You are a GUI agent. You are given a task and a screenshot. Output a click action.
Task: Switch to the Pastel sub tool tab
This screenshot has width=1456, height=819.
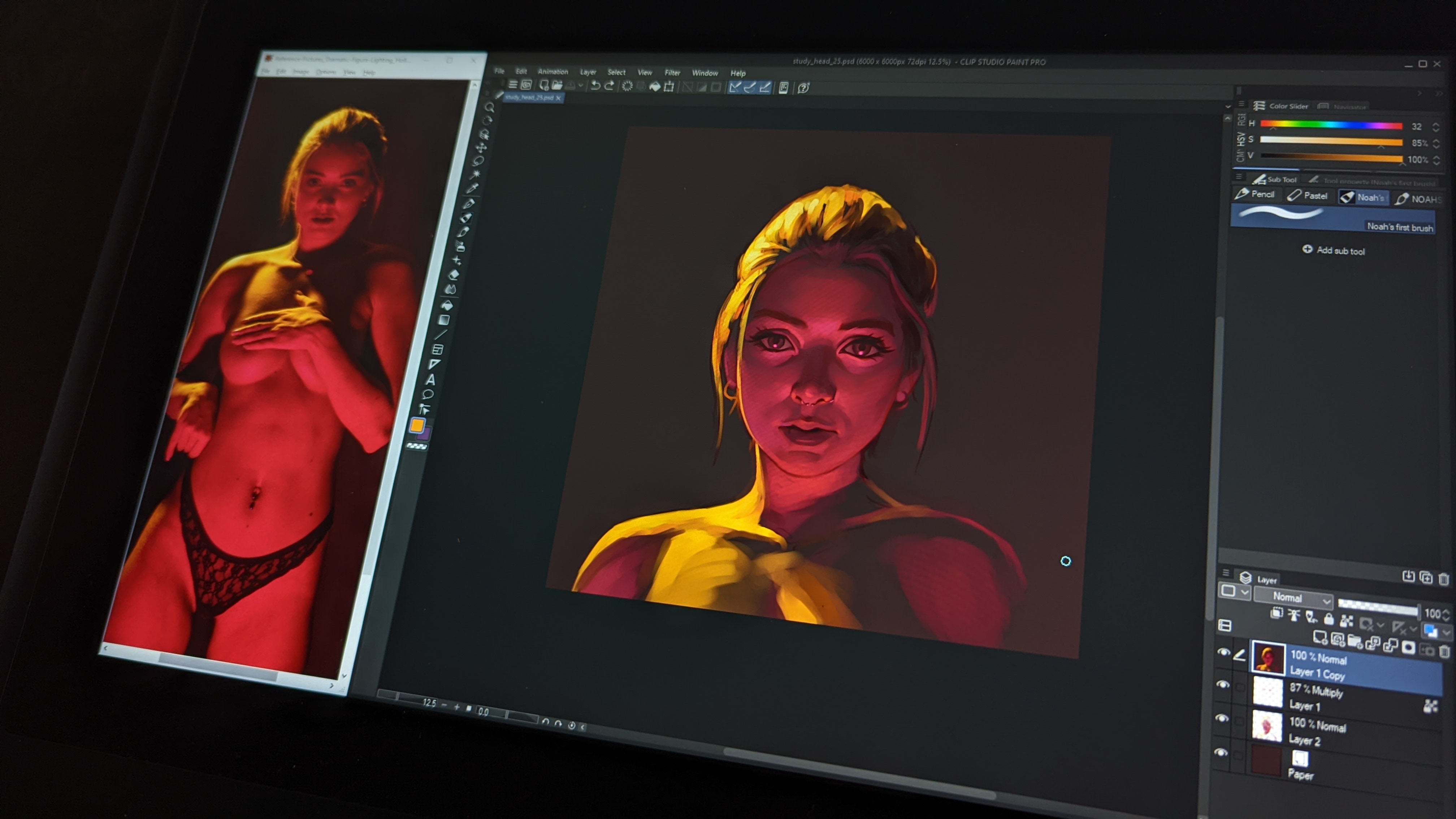pos(1308,196)
